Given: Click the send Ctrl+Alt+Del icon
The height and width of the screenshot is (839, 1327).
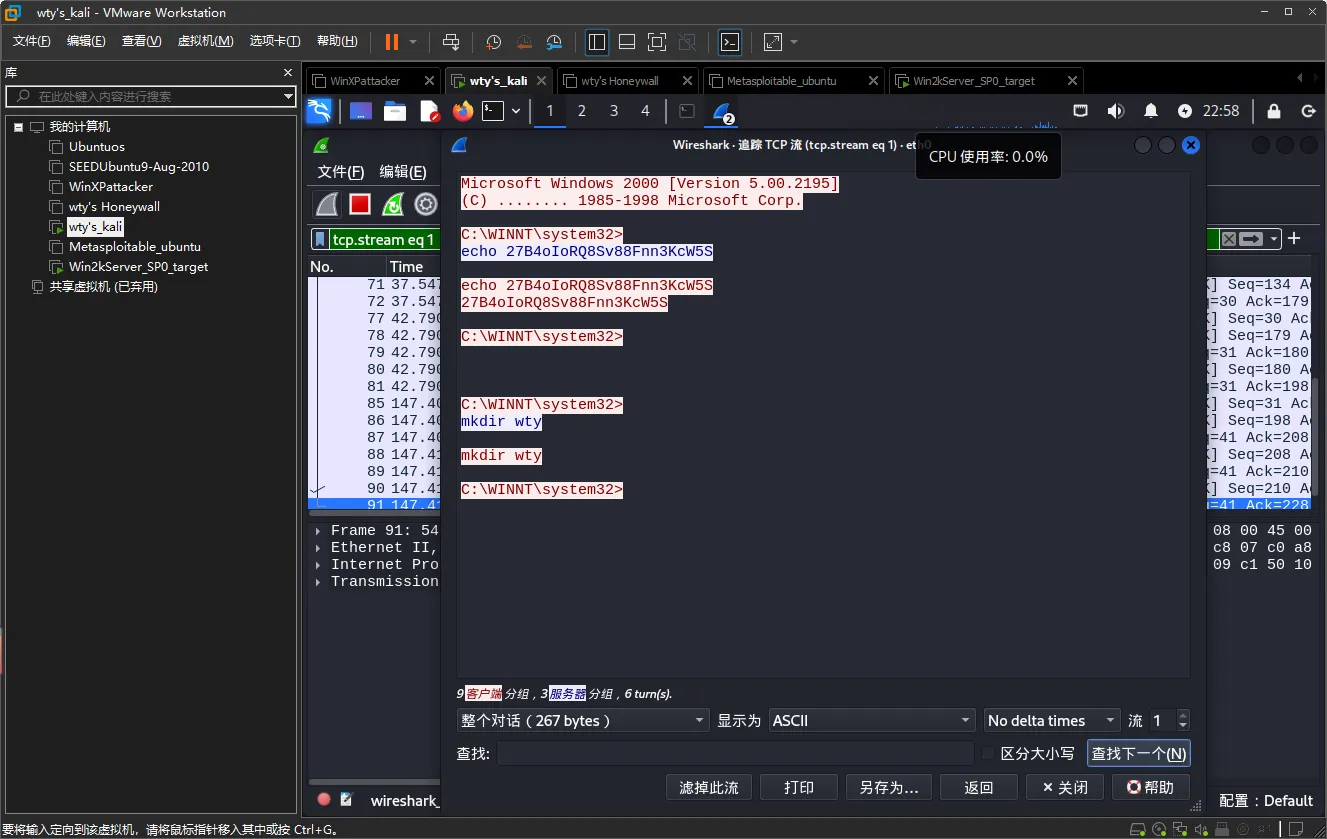Looking at the screenshot, I should (x=451, y=42).
